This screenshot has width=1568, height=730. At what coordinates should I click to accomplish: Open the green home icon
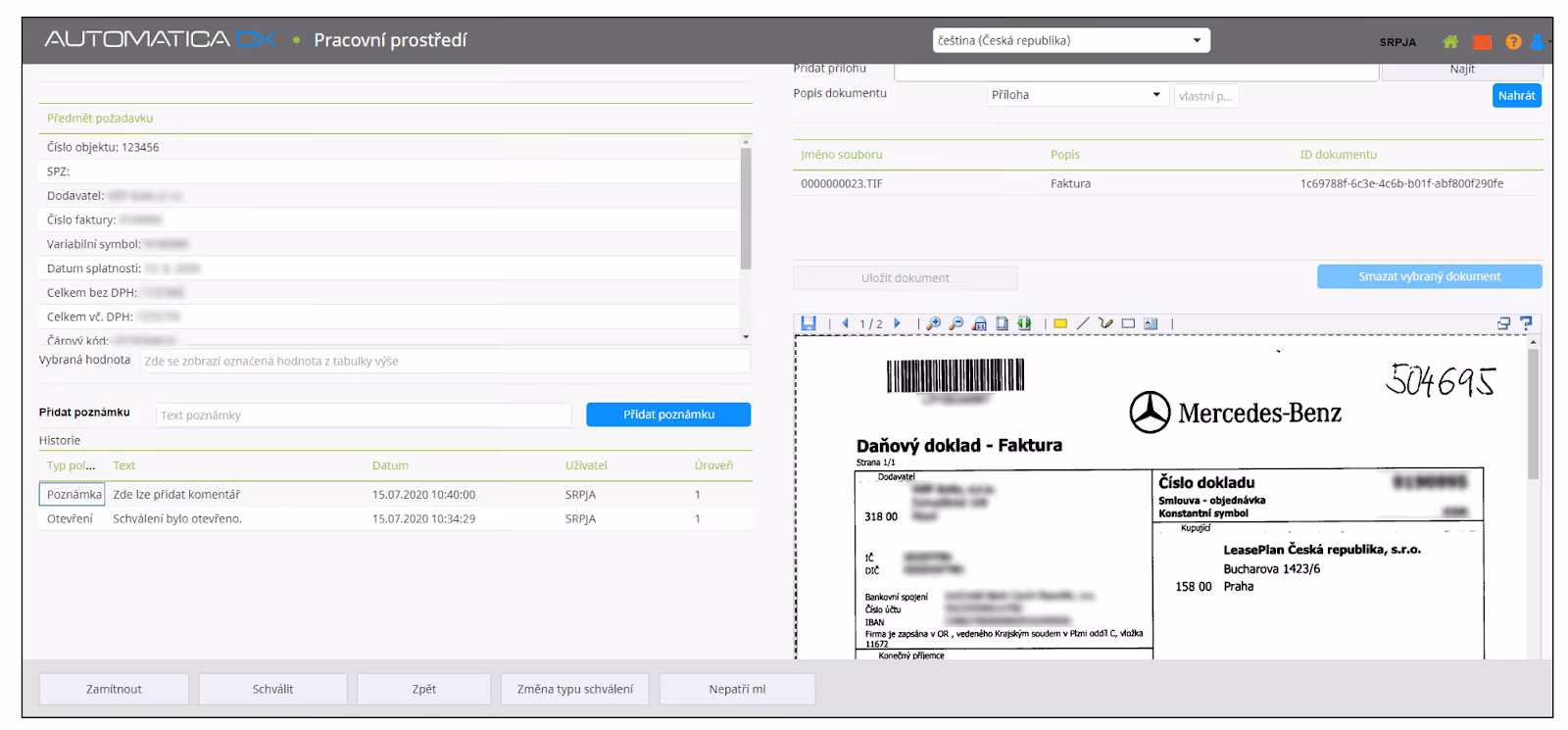[x=1450, y=42]
